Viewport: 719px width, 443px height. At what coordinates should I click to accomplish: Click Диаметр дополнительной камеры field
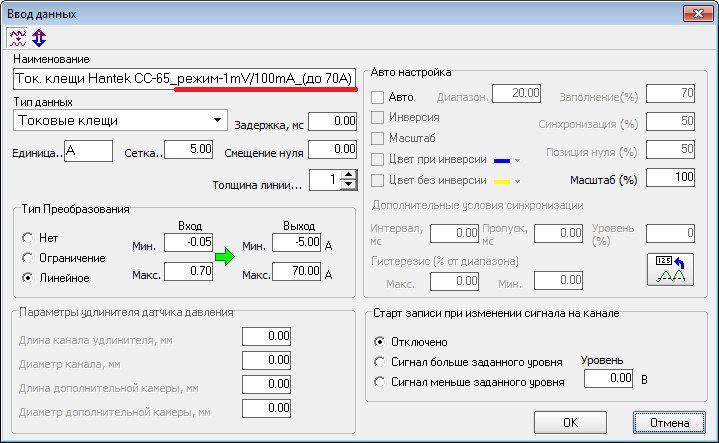[266, 408]
